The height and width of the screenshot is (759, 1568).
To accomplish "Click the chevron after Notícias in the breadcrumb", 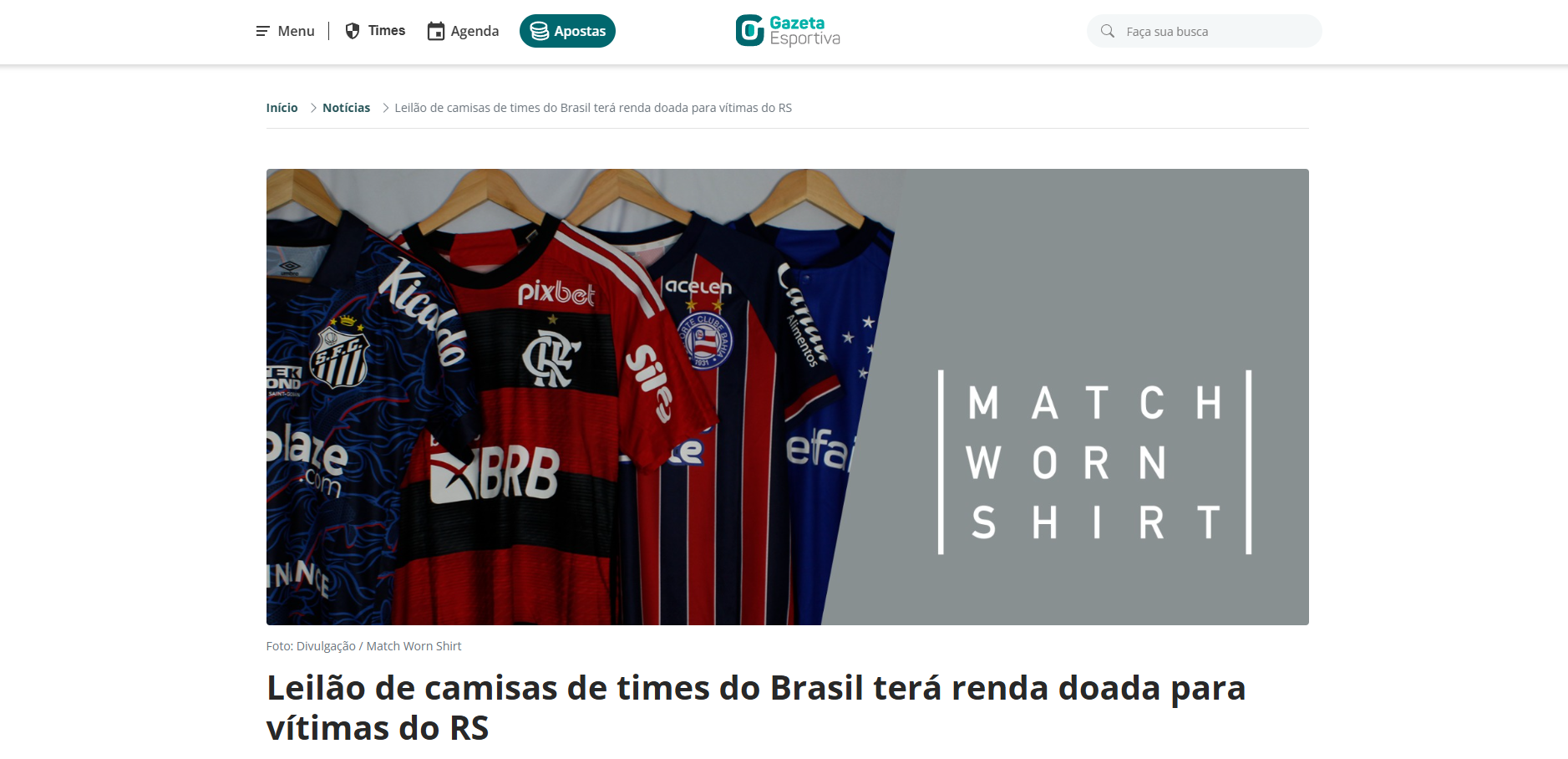I will click(386, 108).
